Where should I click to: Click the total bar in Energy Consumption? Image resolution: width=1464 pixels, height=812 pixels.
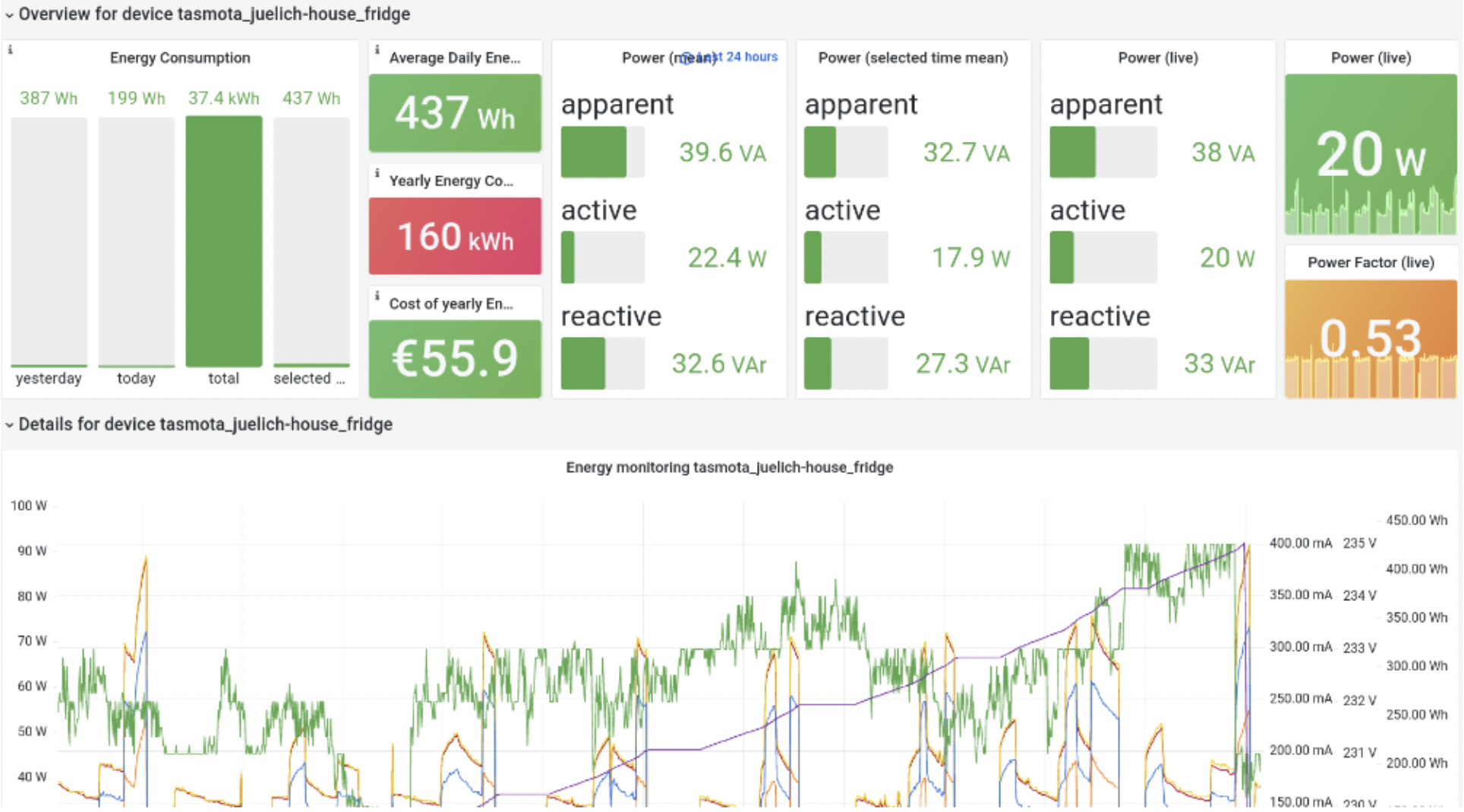(224, 242)
